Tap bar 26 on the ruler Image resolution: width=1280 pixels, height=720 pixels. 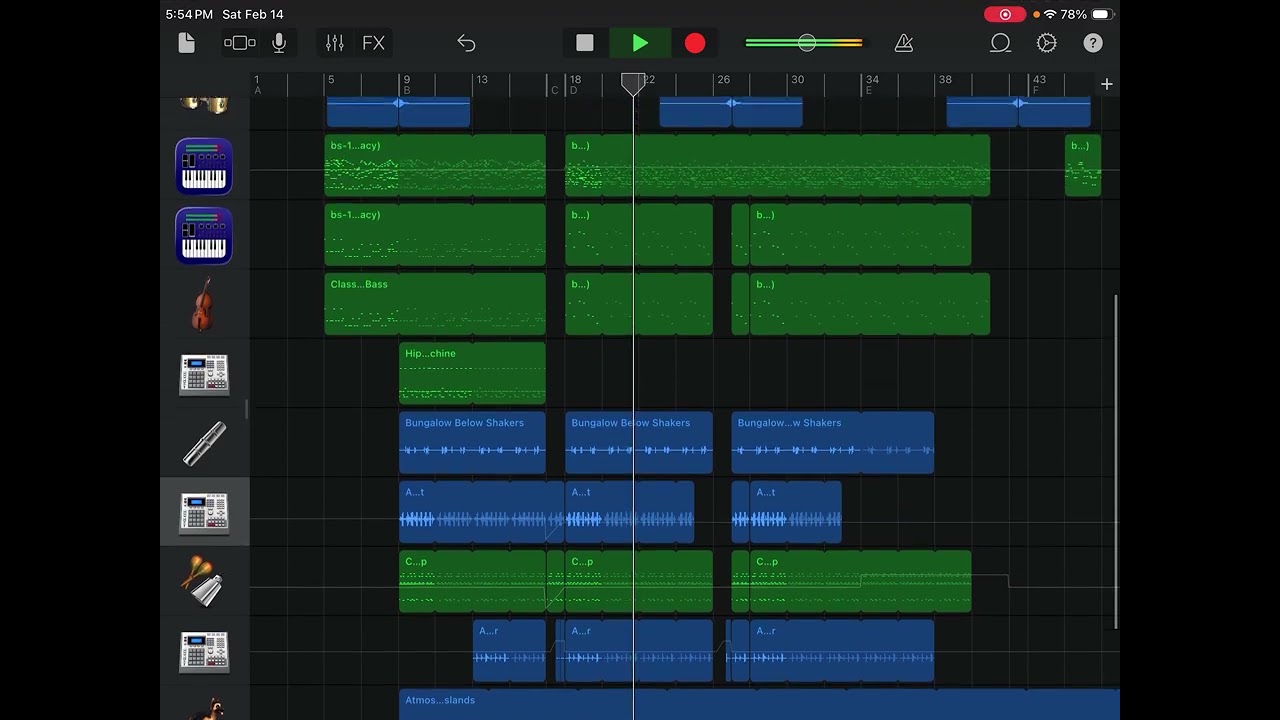coord(723,80)
